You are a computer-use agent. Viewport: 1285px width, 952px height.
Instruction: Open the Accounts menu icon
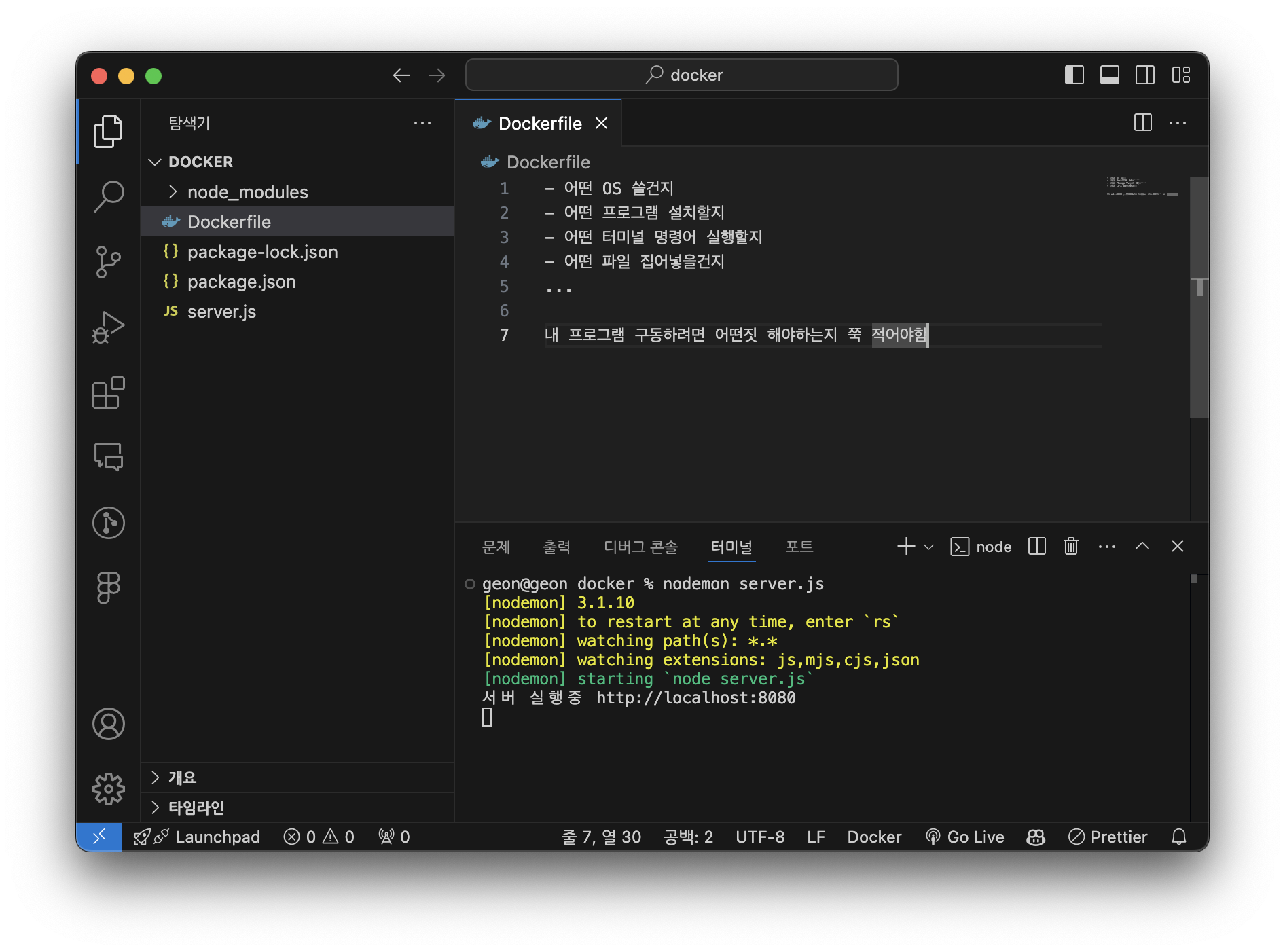[108, 724]
